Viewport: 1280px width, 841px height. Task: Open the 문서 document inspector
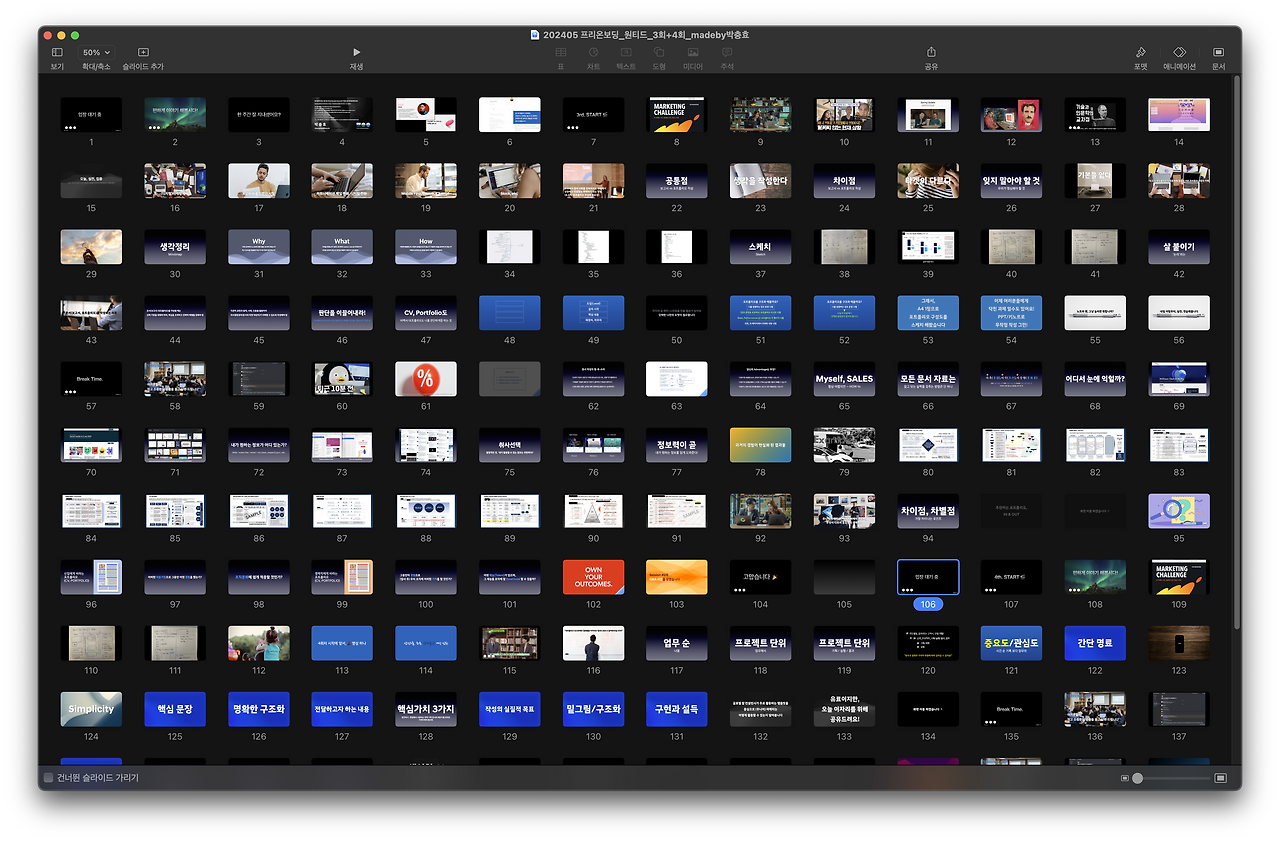tap(1218, 52)
